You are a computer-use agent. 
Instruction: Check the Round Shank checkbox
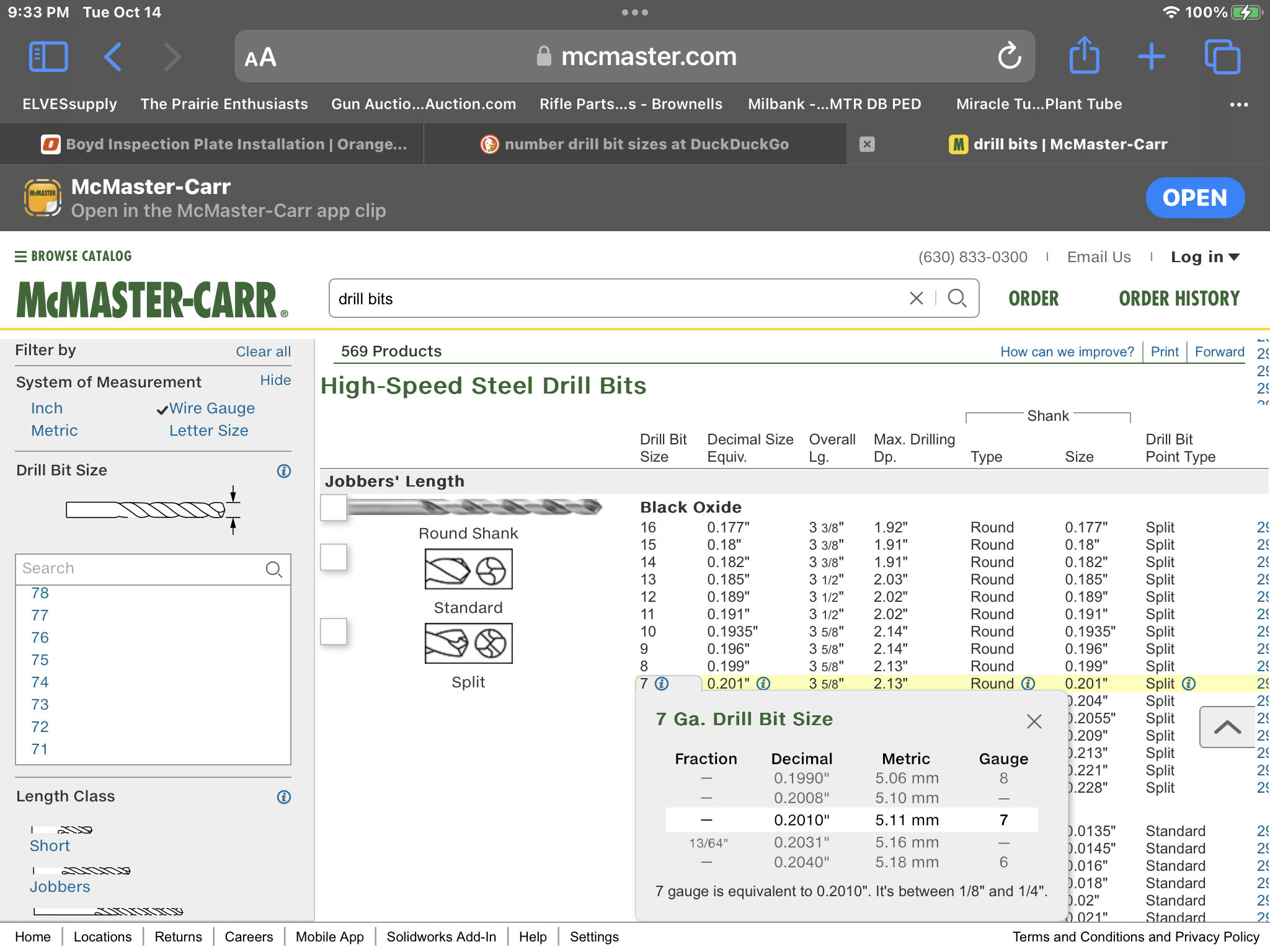click(x=334, y=508)
